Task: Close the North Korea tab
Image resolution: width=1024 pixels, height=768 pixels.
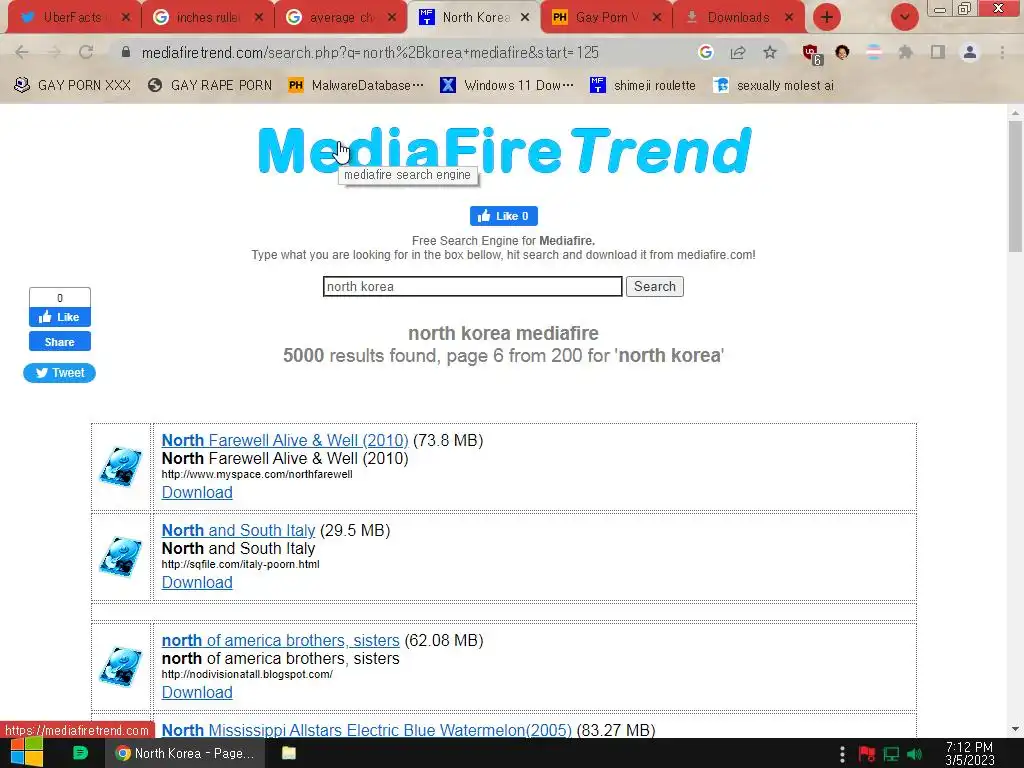Action: coord(525,18)
